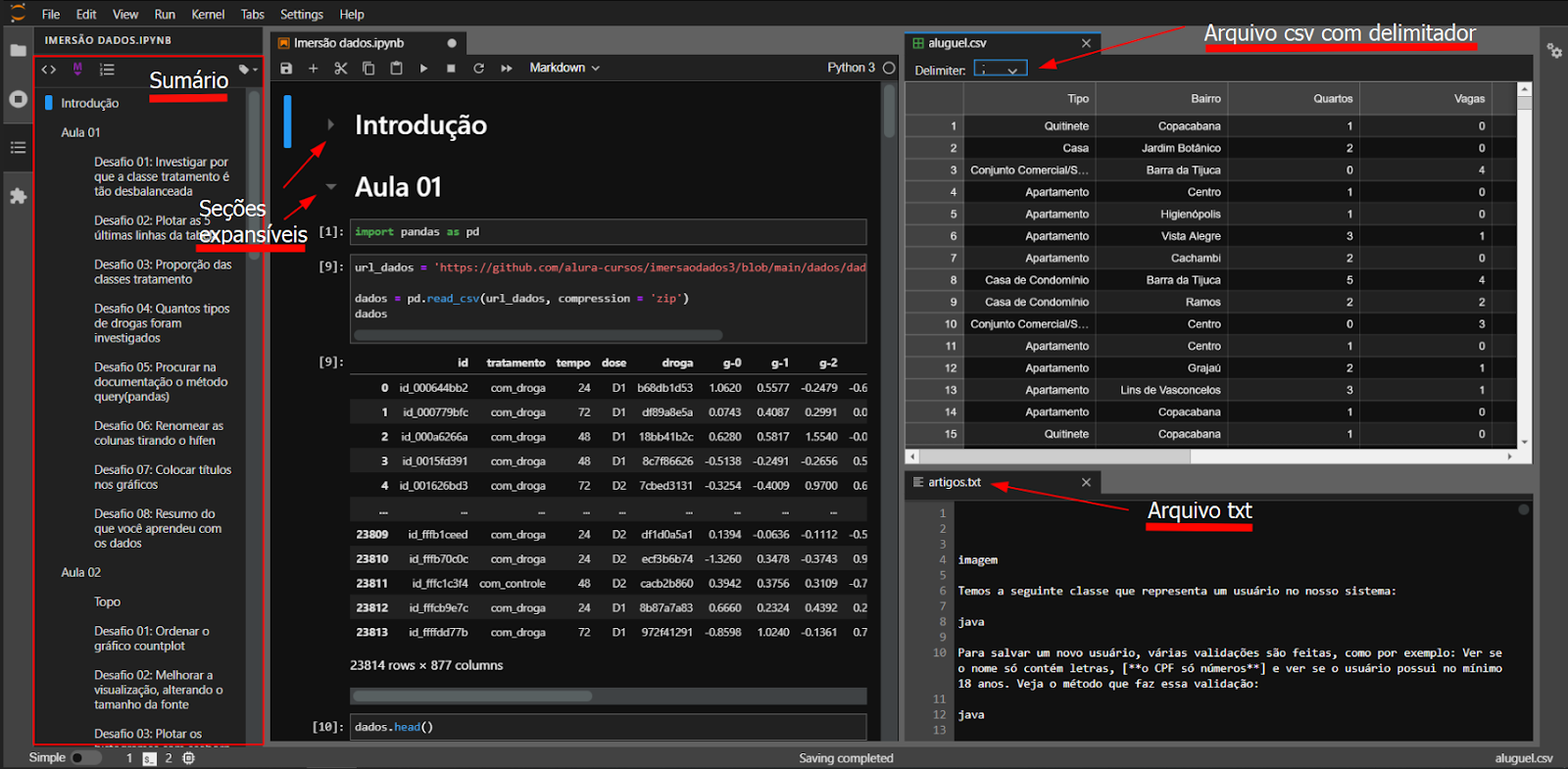Click the table of contents vertical scrollbar
The image size is (1568, 769).
pos(254,174)
